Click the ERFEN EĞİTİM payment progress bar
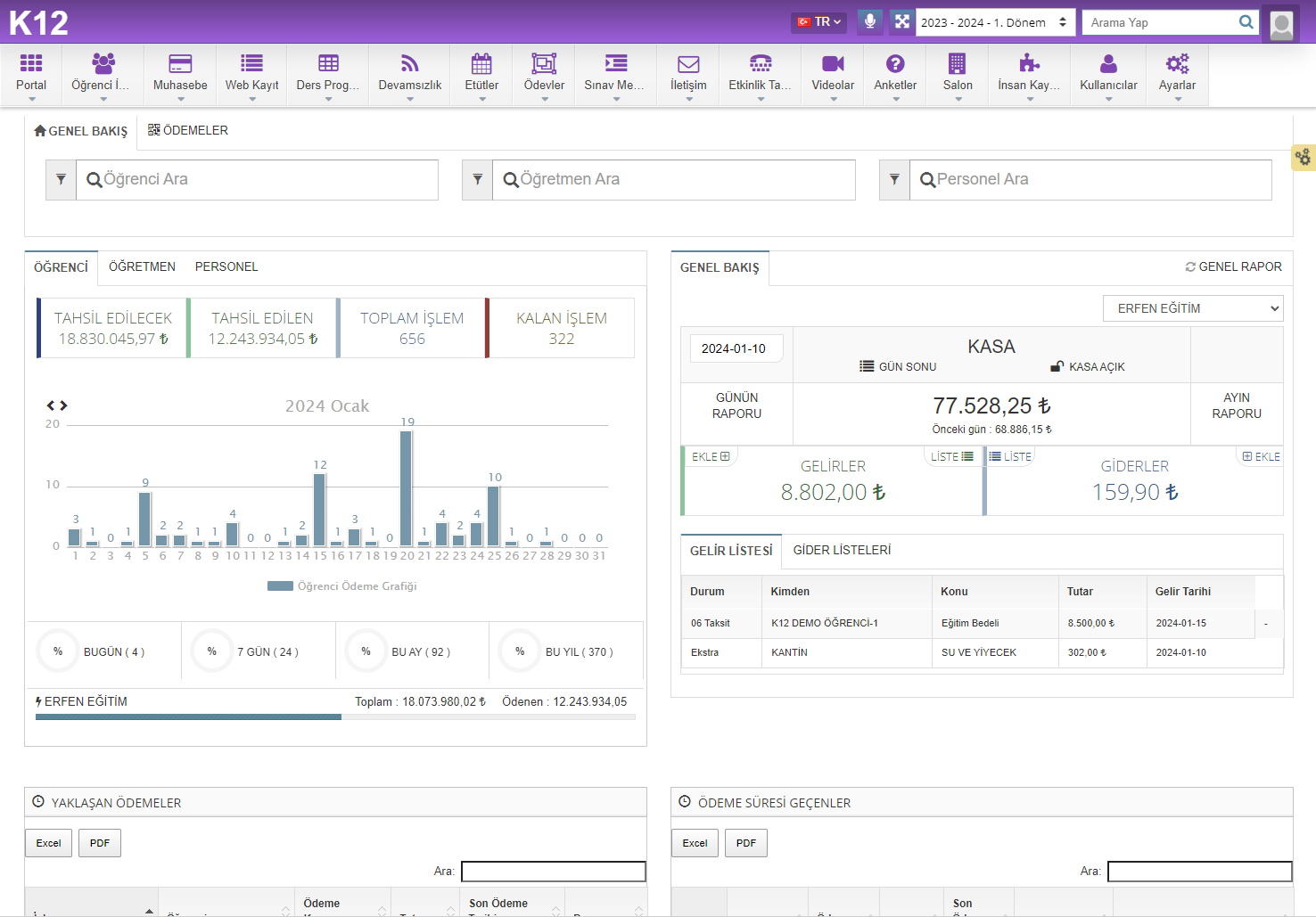Image resolution: width=1316 pixels, height=917 pixels. 335,716
